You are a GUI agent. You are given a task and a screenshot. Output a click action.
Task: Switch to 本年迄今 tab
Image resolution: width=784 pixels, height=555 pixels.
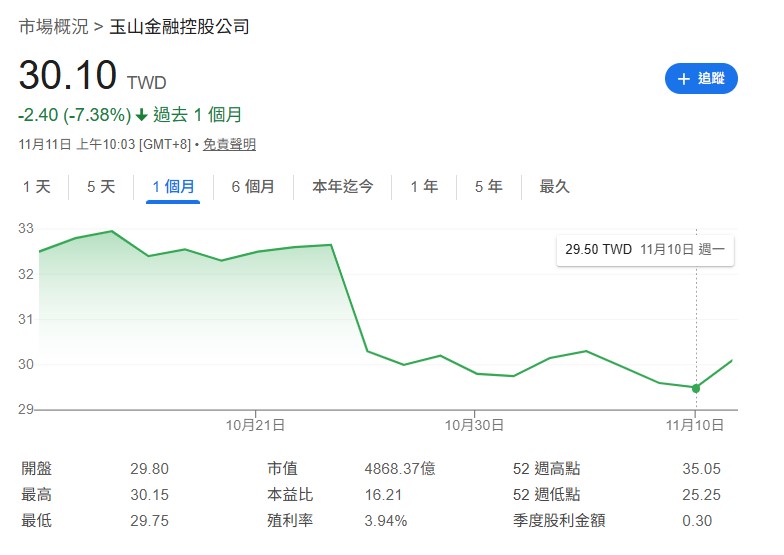[342, 186]
